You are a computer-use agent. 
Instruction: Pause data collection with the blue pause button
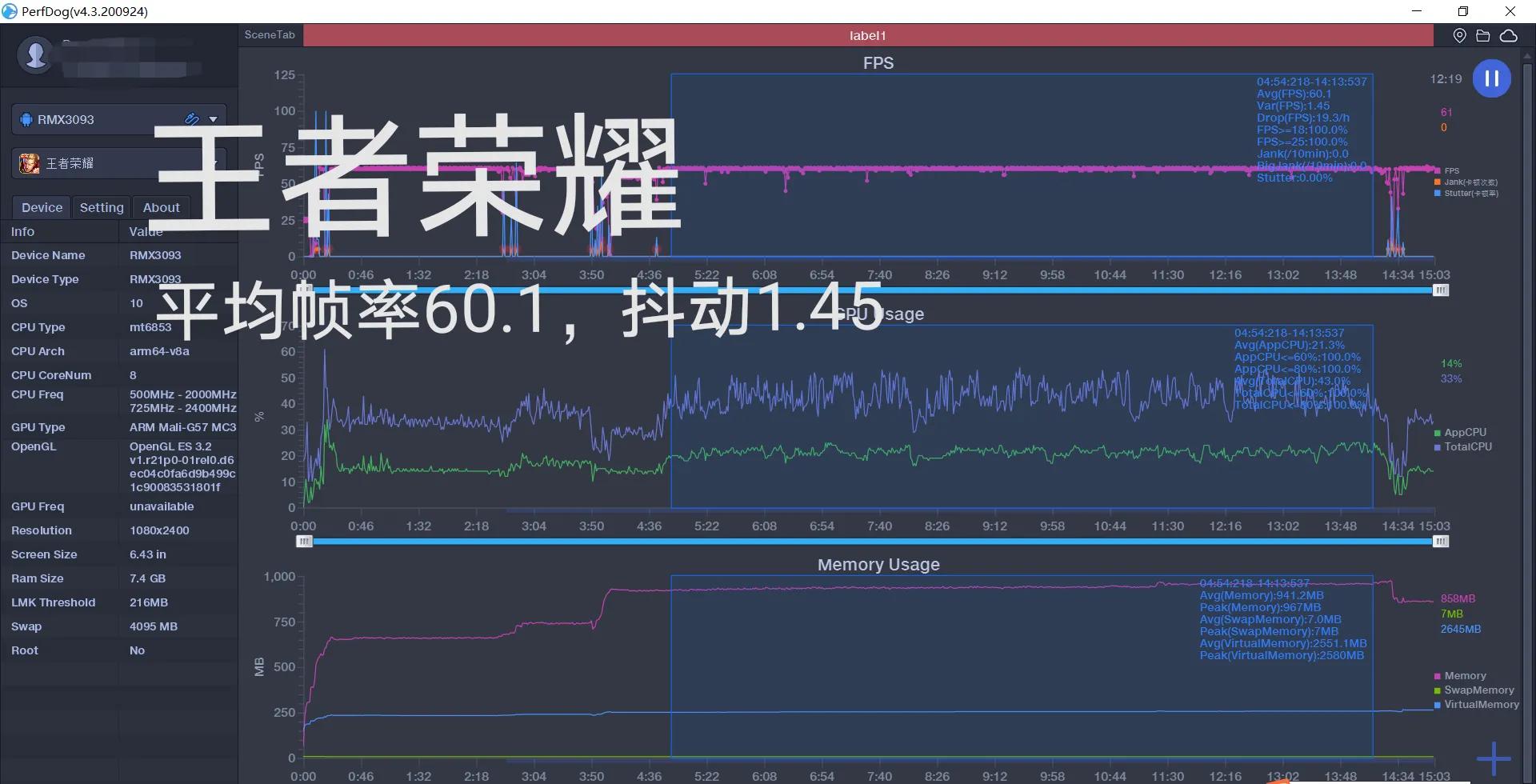point(1491,78)
